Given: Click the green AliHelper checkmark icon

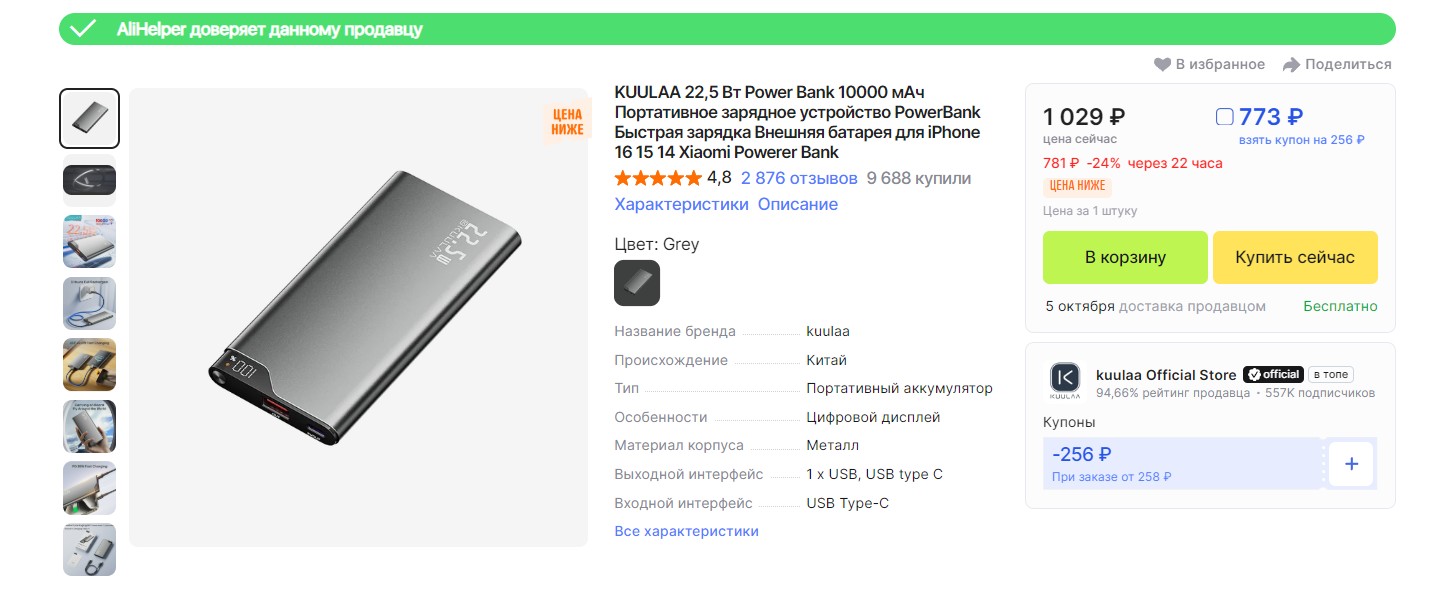Looking at the screenshot, I should point(82,29).
